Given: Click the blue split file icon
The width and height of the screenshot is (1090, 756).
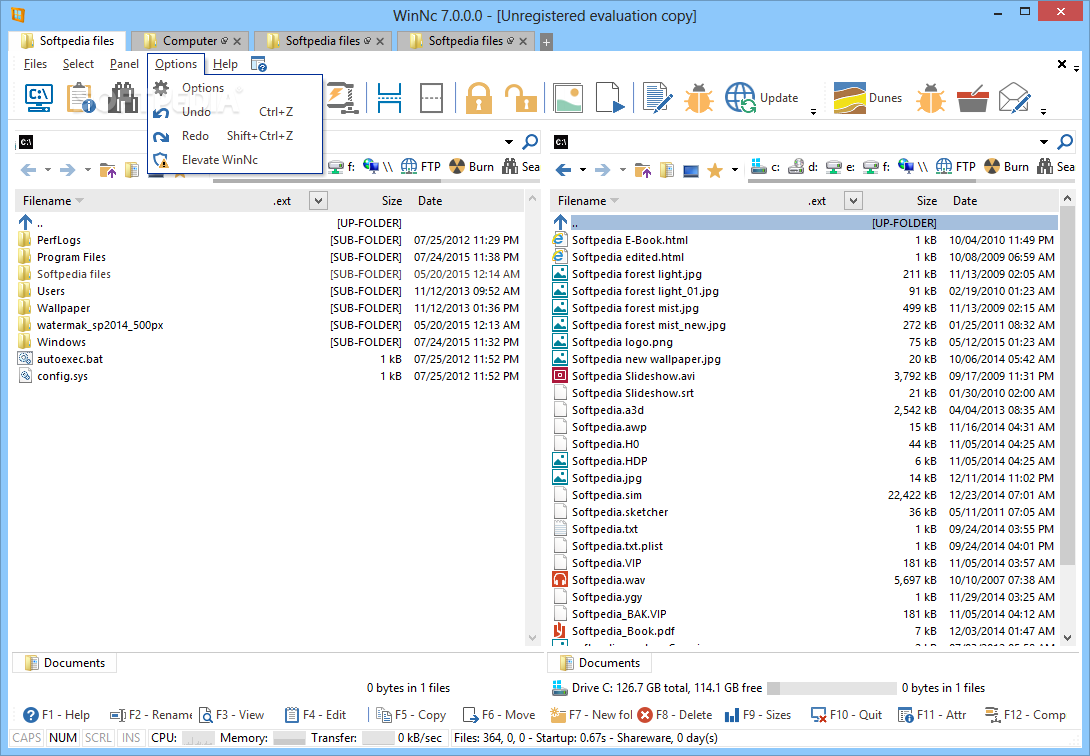Looking at the screenshot, I should (389, 98).
